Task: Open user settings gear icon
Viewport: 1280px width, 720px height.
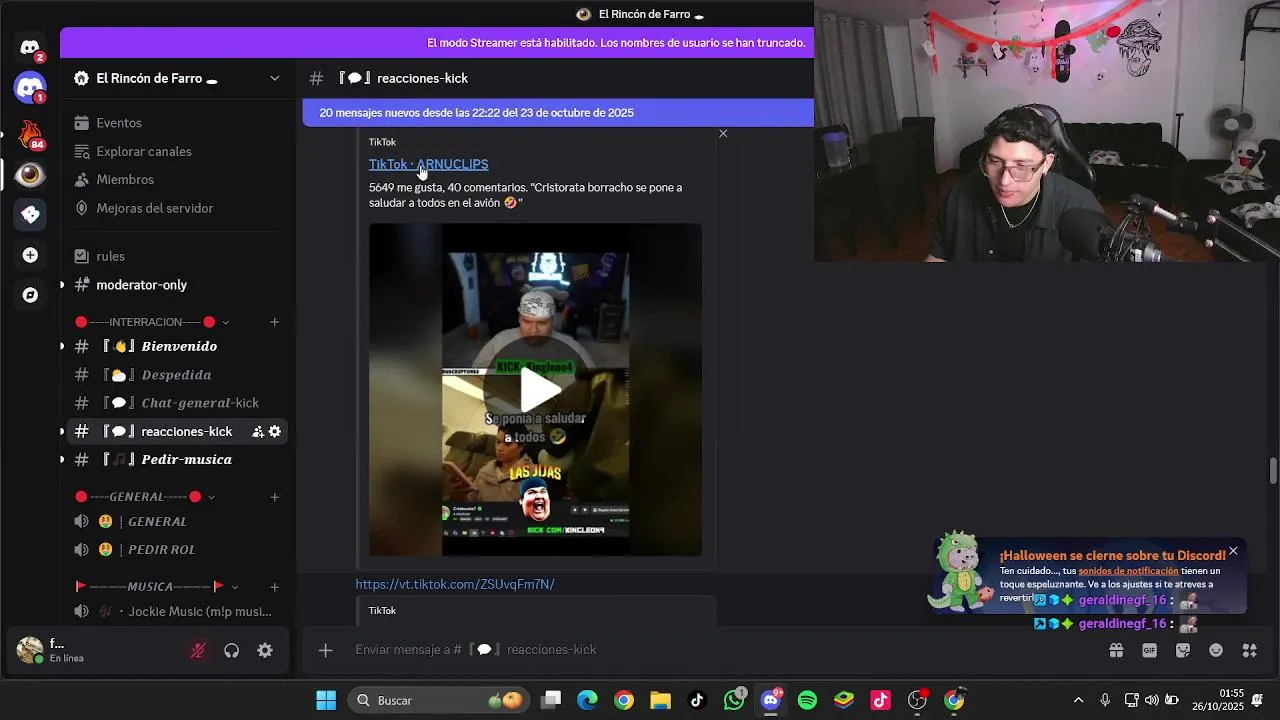Action: (265, 650)
